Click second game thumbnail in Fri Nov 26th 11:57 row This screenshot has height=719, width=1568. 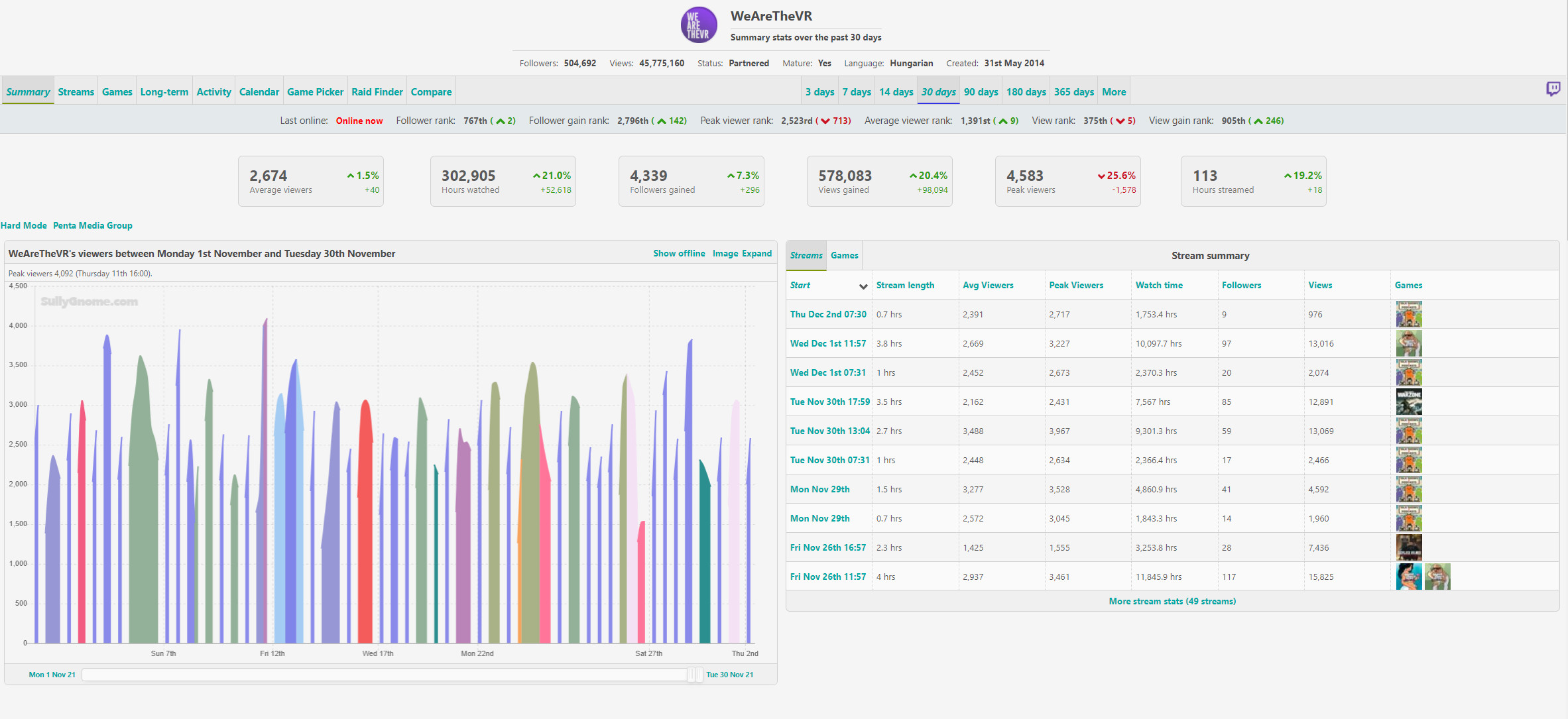[x=1437, y=577]
